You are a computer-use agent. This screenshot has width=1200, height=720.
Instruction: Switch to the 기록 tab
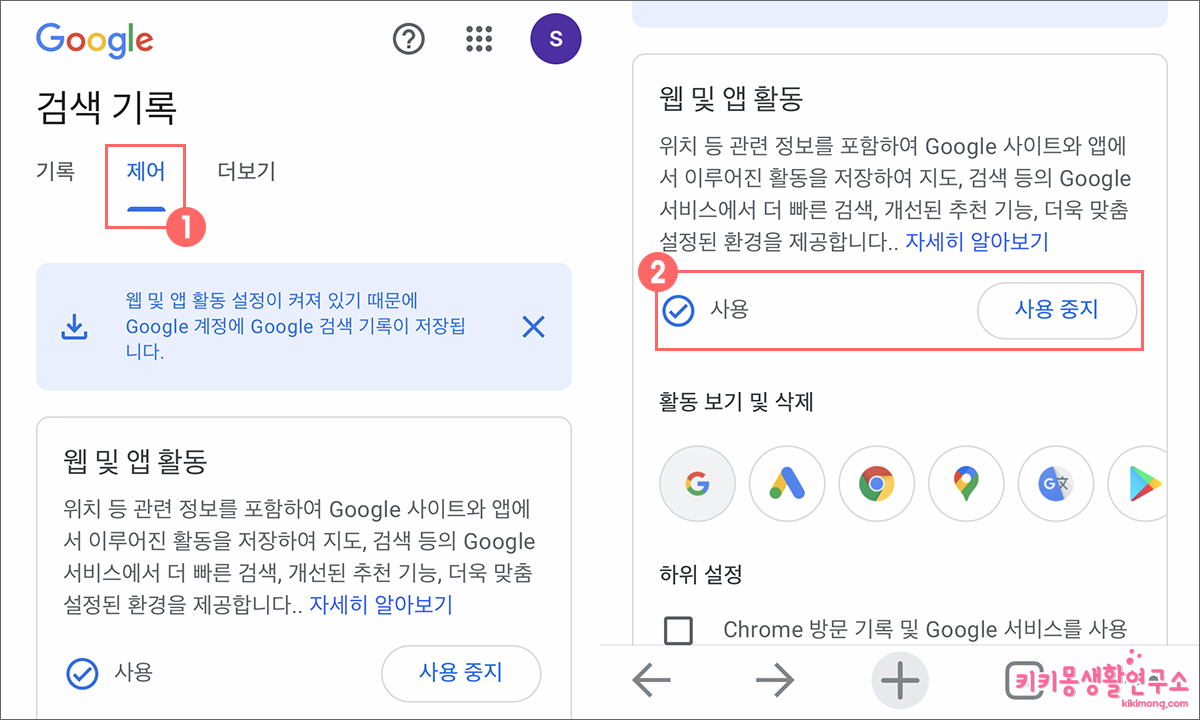point(56,170)
